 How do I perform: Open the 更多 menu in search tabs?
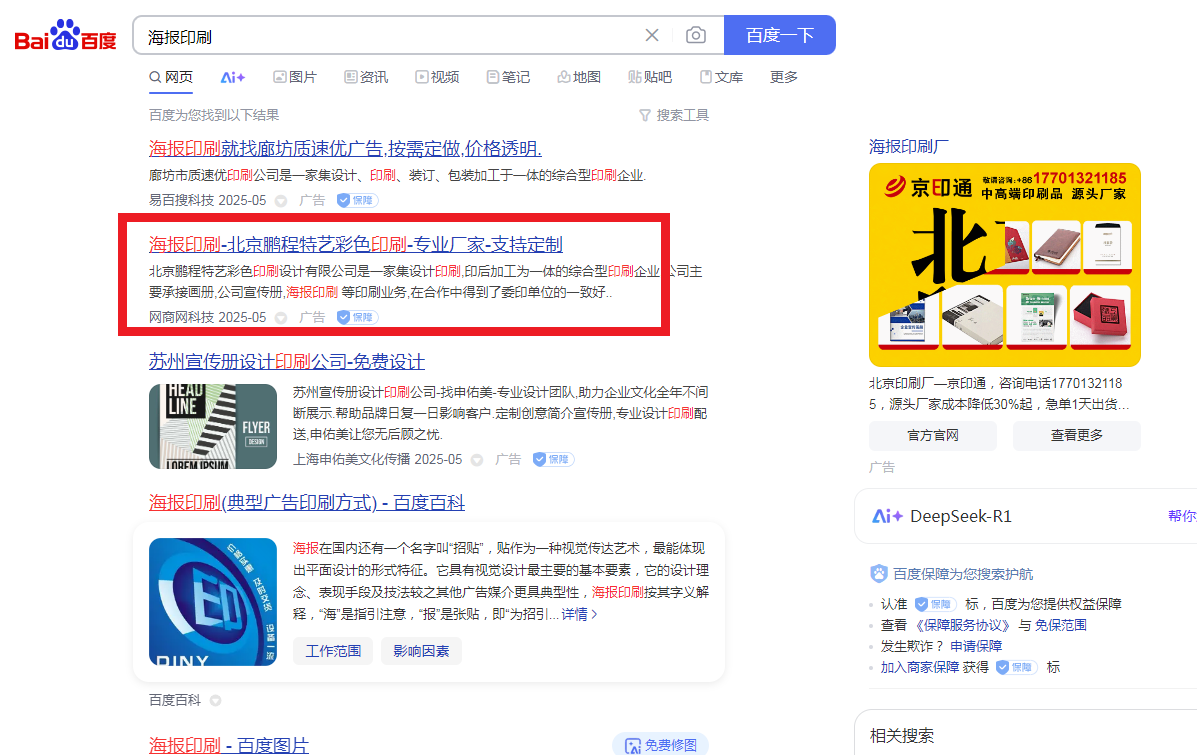coord(784,77)
